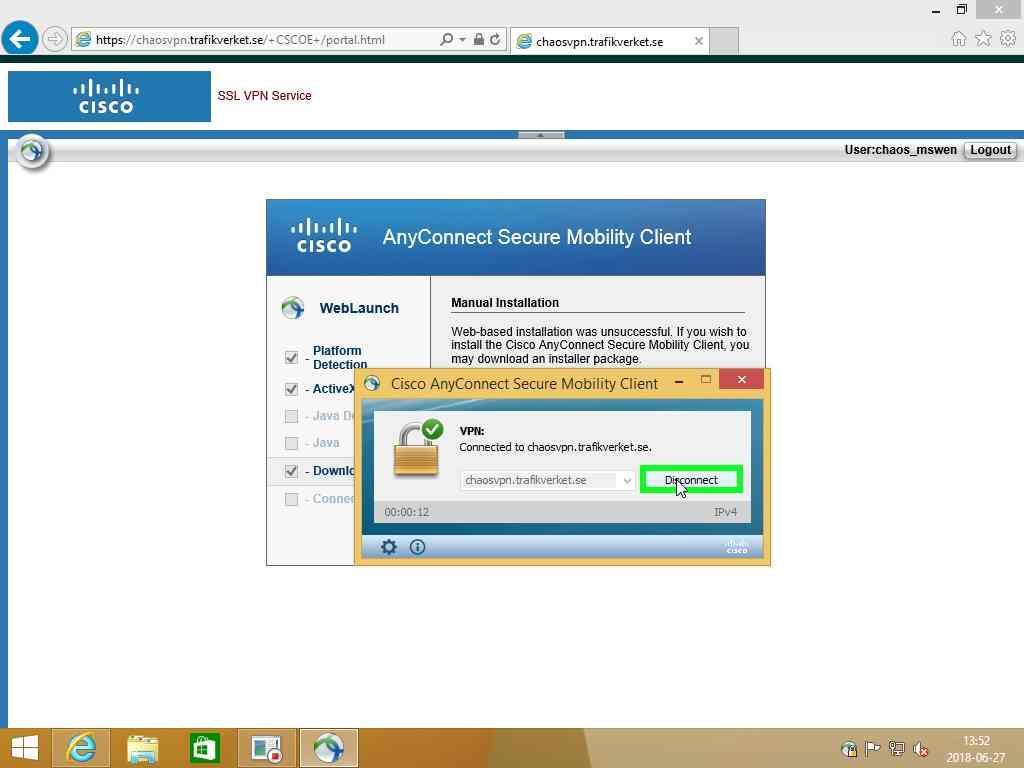
Task: Open Favorites star icon
Action: click(x=983, y=39)
